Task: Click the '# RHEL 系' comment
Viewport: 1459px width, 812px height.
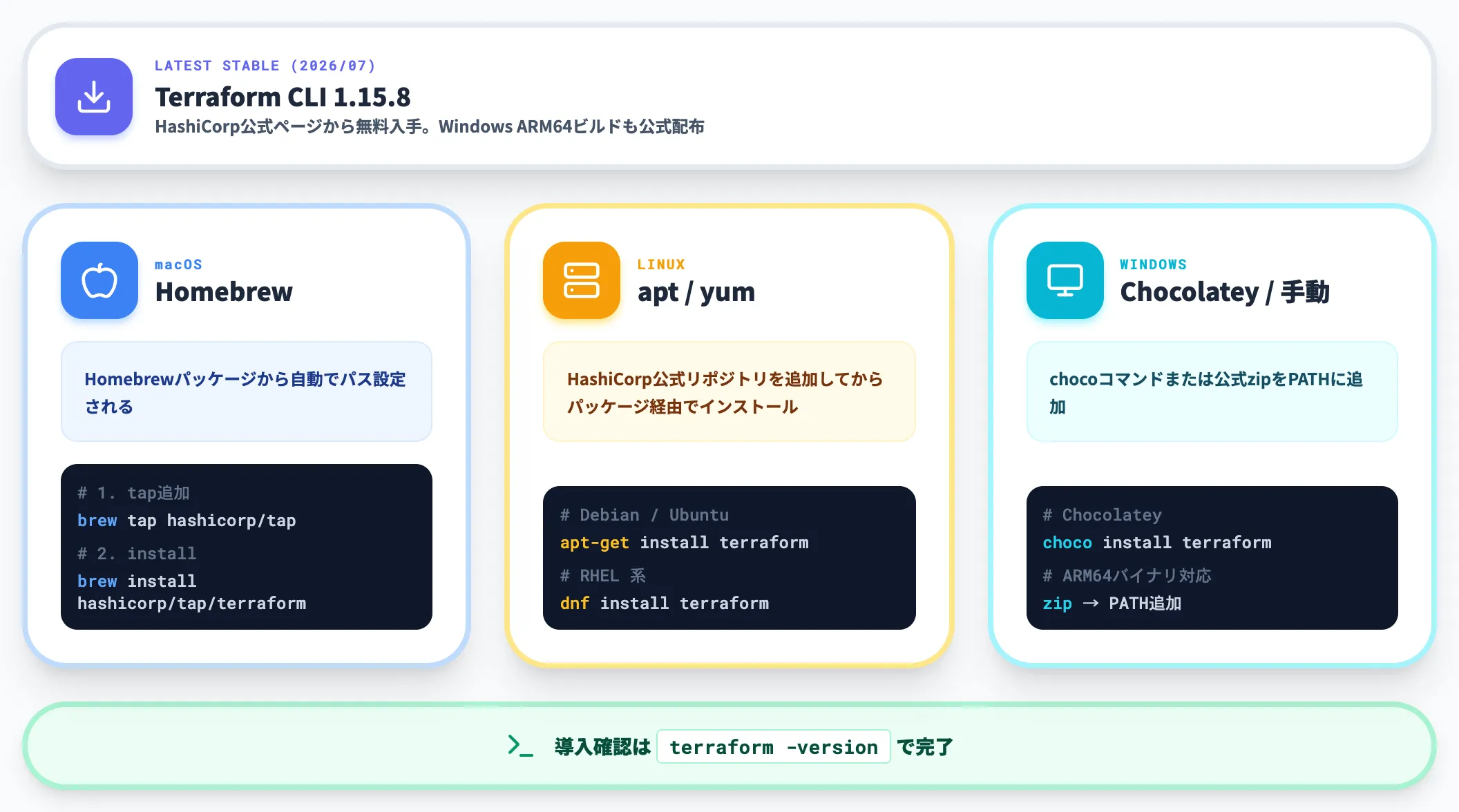Action: click(x=603, y=576)
